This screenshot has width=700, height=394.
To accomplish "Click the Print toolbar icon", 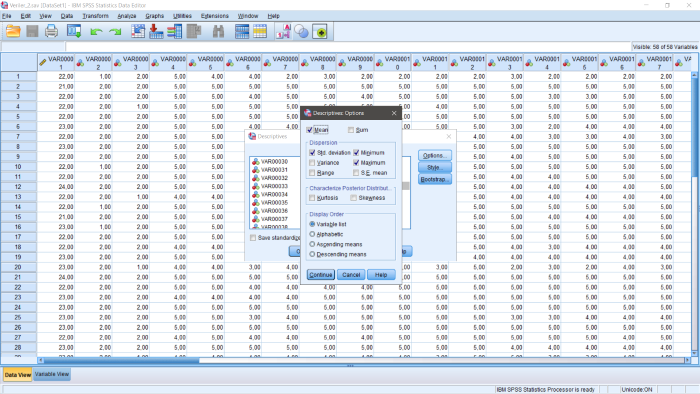I will coord(51,31).
